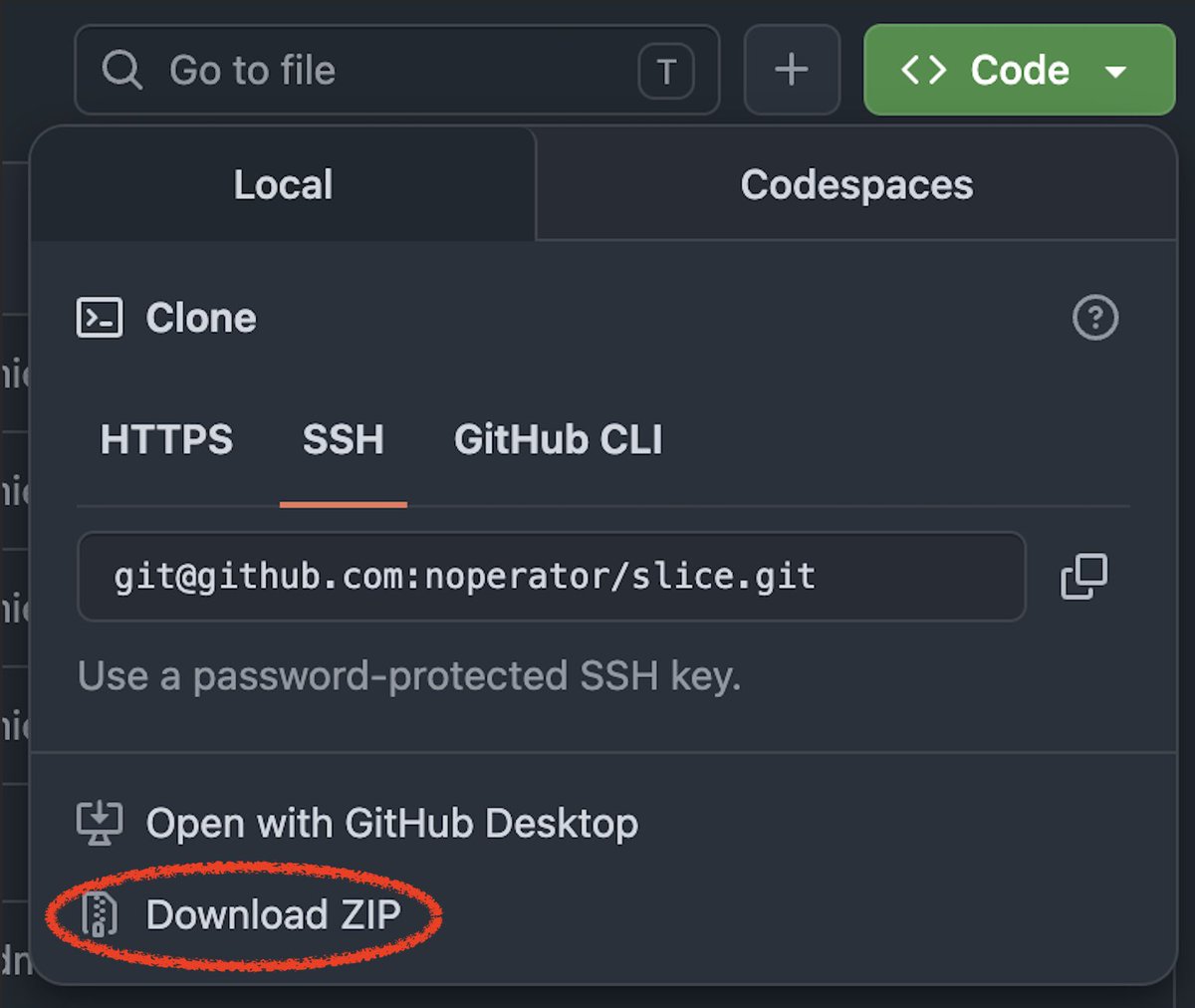
Task: Click the Clone terminal icon
Action: click(100, 318)
